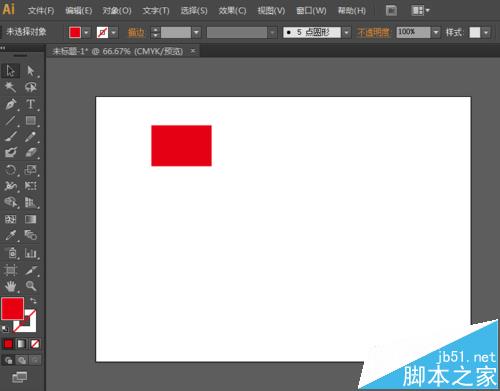Select the Pen tool
This screenshot has height=391, width=500.
(10, 104)
